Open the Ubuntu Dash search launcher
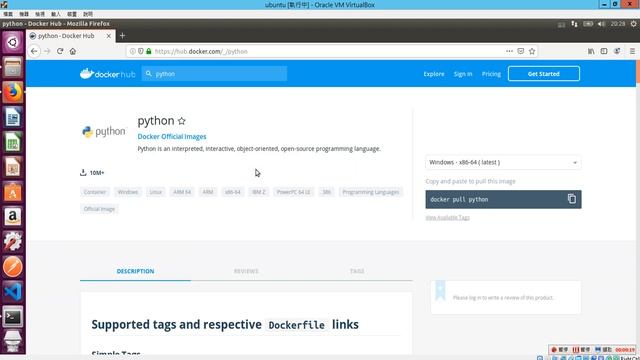The image size is (640, 360). 13,42
